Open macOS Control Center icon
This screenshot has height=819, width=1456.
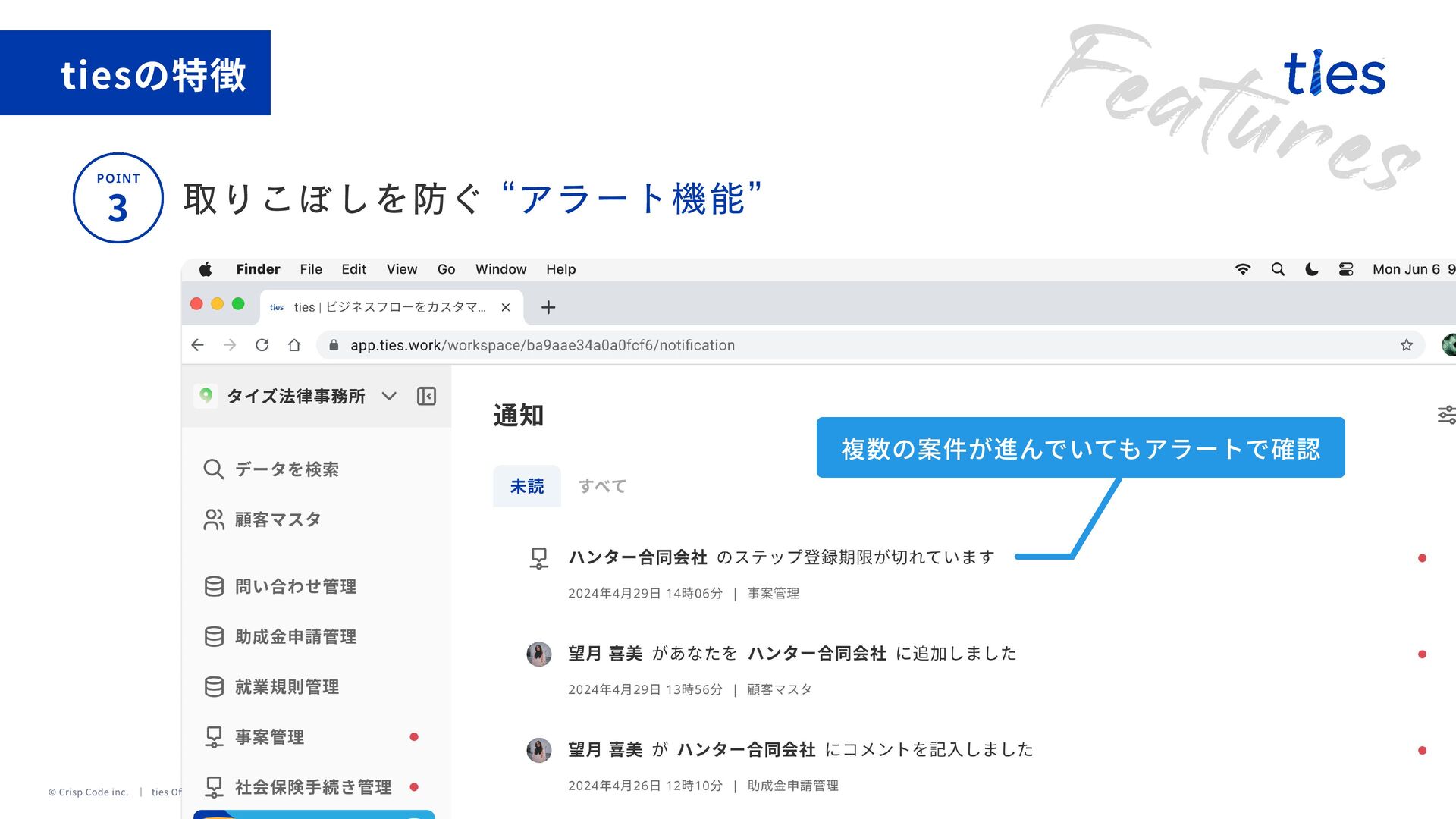pyautogui.click(x=1346, y=269)
